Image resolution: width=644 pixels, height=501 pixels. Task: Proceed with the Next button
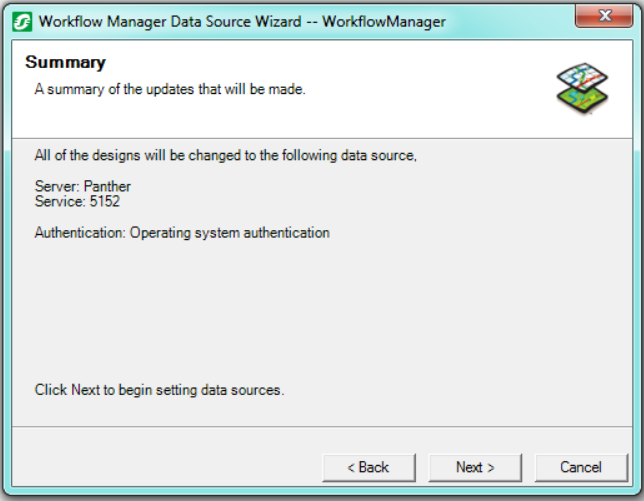[x=475, y=467]
